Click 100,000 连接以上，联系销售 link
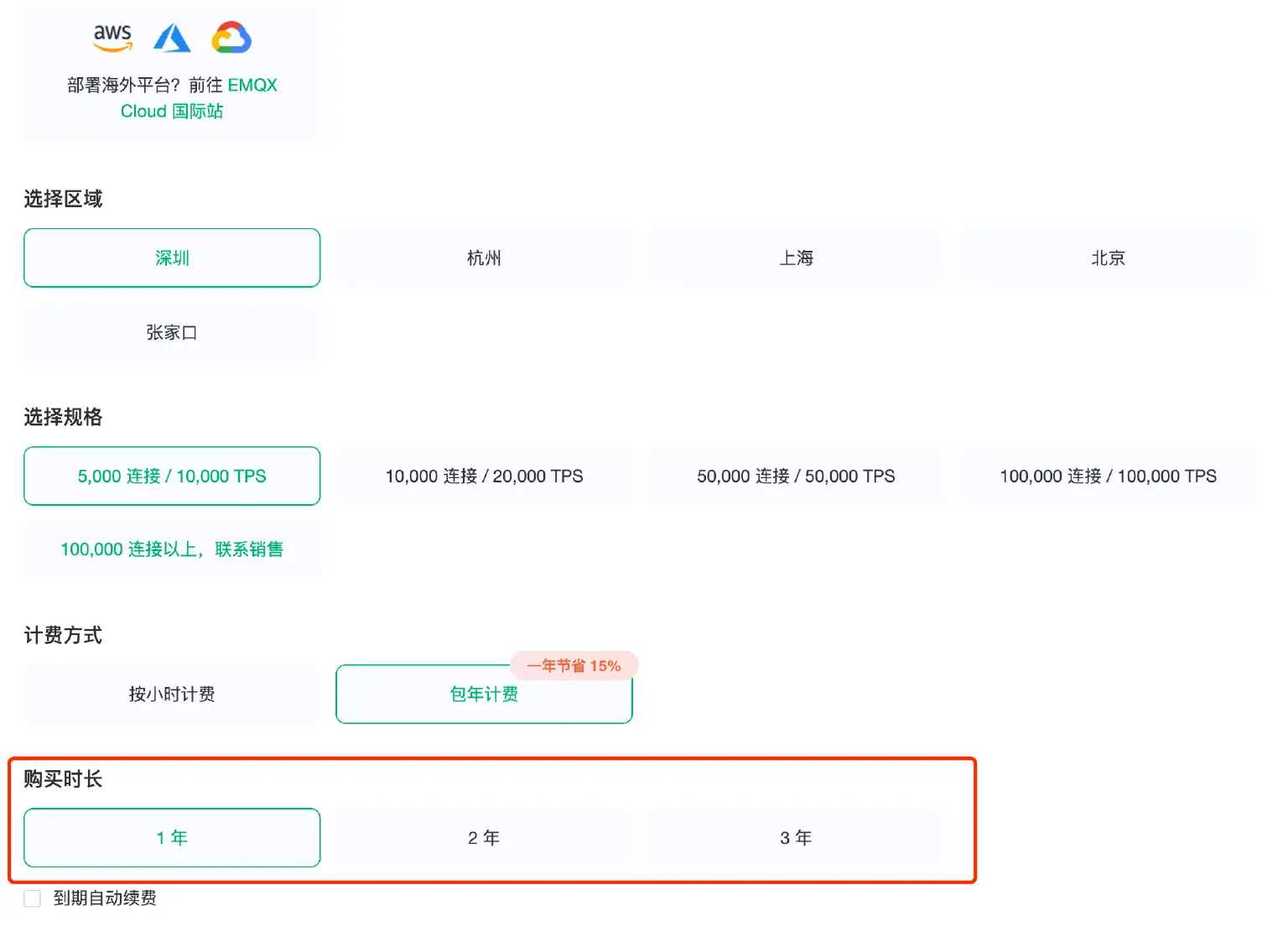This screenshot has height=937, width=1288. (172, 549)
